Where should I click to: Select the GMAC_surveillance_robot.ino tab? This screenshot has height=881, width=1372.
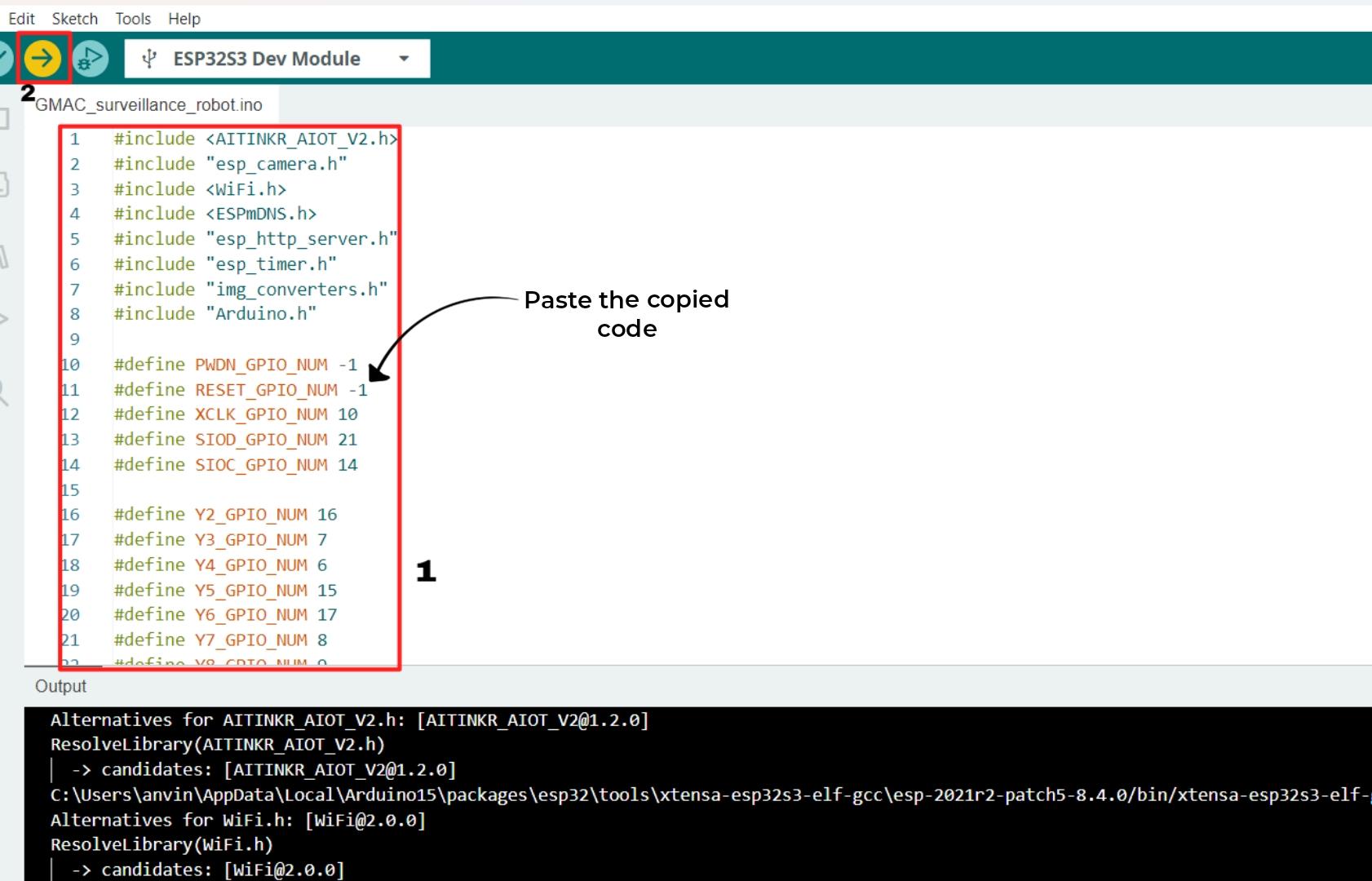149,105
